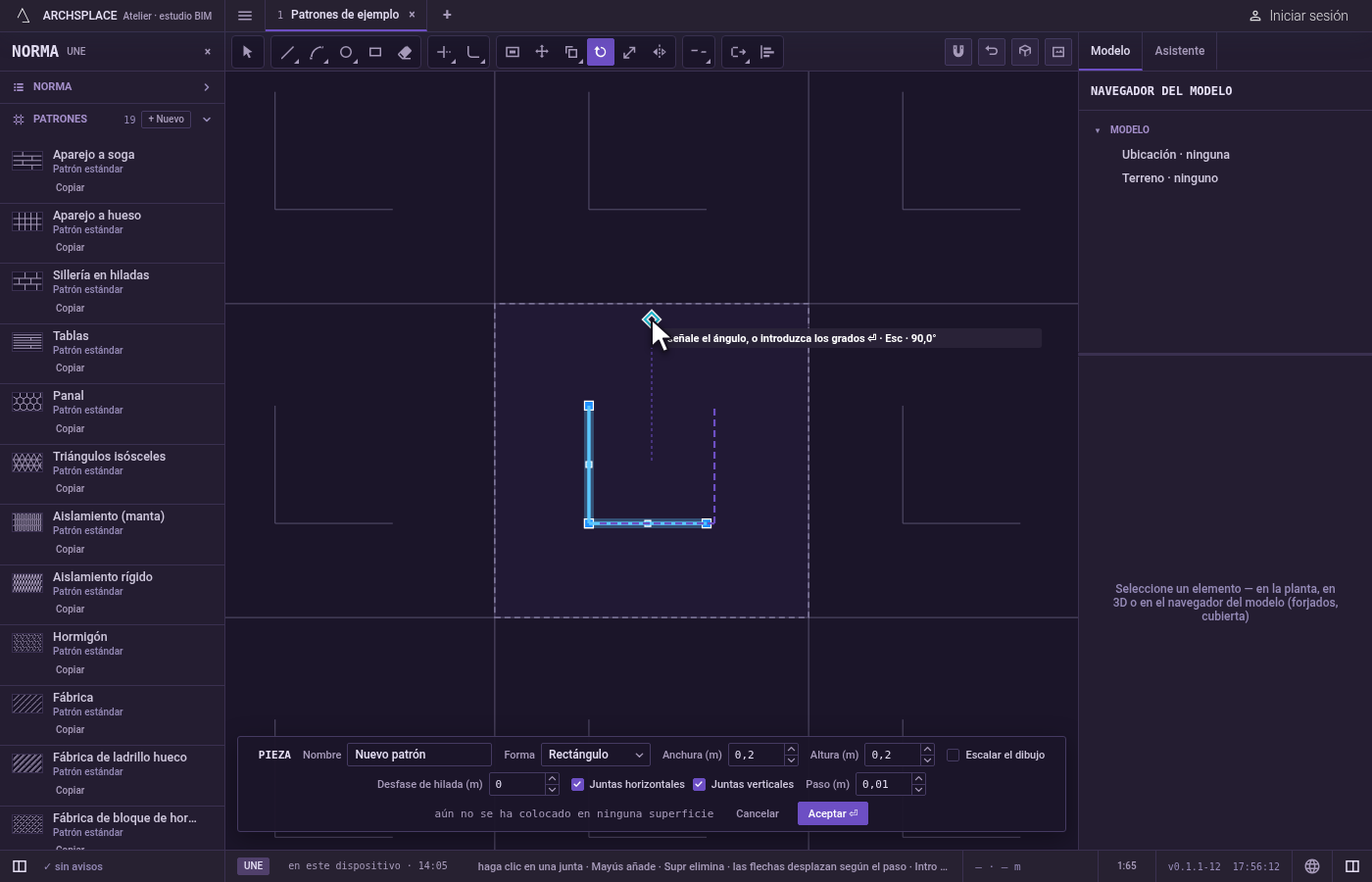Uncheck Juntas verticales checkbox
Image resolution: width=1372 pixels, height=882 pixels.
click(x=699, y=784)
